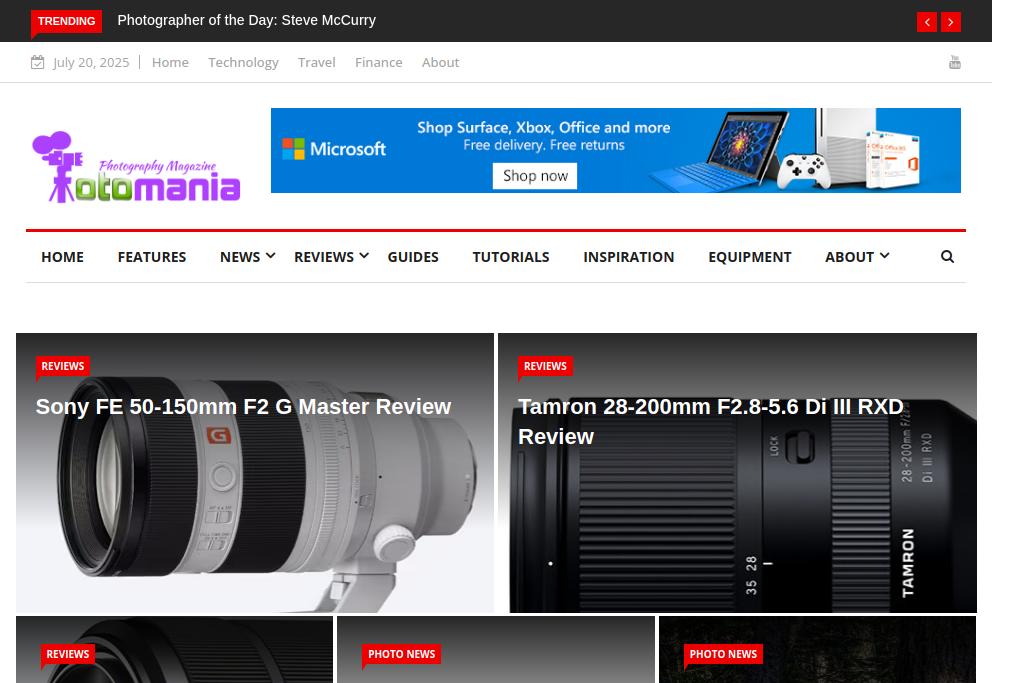
Task: Click the About link in top bar
Action: pyautogui.click(x=440, y=63)
